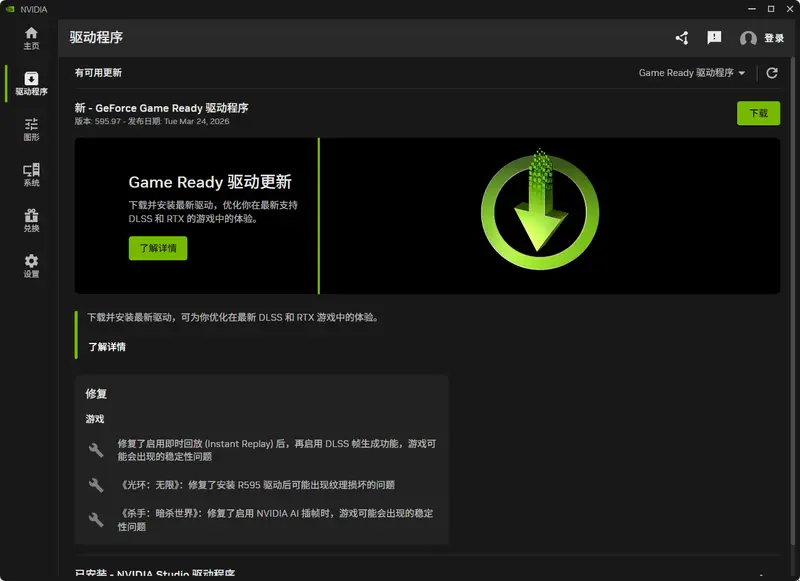Image resolution: width=800 pixels, height=581 pixels.
Task: Open the feedback speech-bubble icon
Action: pyautogui.click(x=715, y=37)
